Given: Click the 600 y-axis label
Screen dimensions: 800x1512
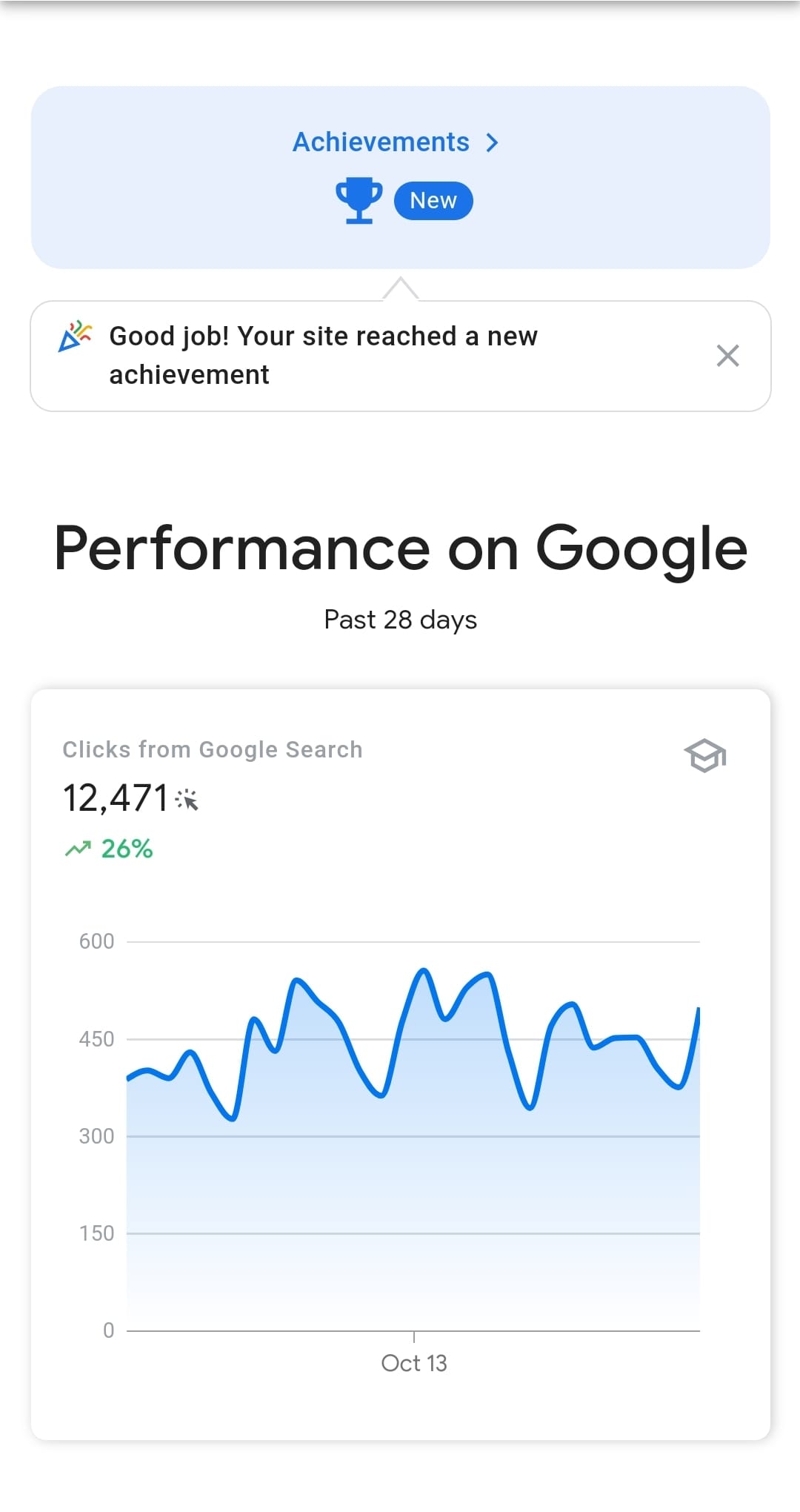Looking at the screenshot, I should coord(97,941).
